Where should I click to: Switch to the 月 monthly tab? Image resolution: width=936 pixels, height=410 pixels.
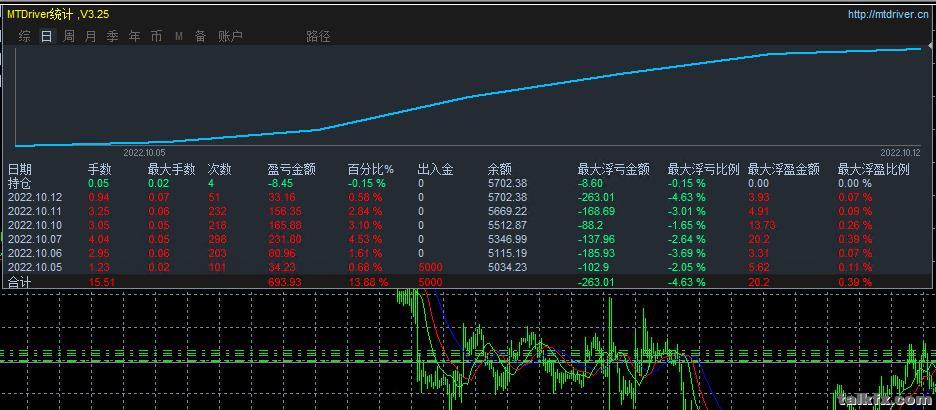(x=91, y=36)
